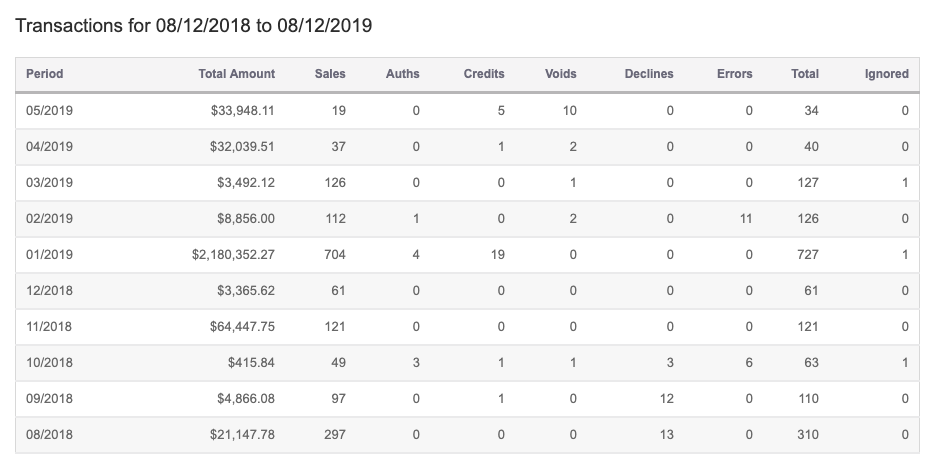Select the $64,447.75 amount for 11/2018
Screen dimensions: 936x469
click(241, 327)
